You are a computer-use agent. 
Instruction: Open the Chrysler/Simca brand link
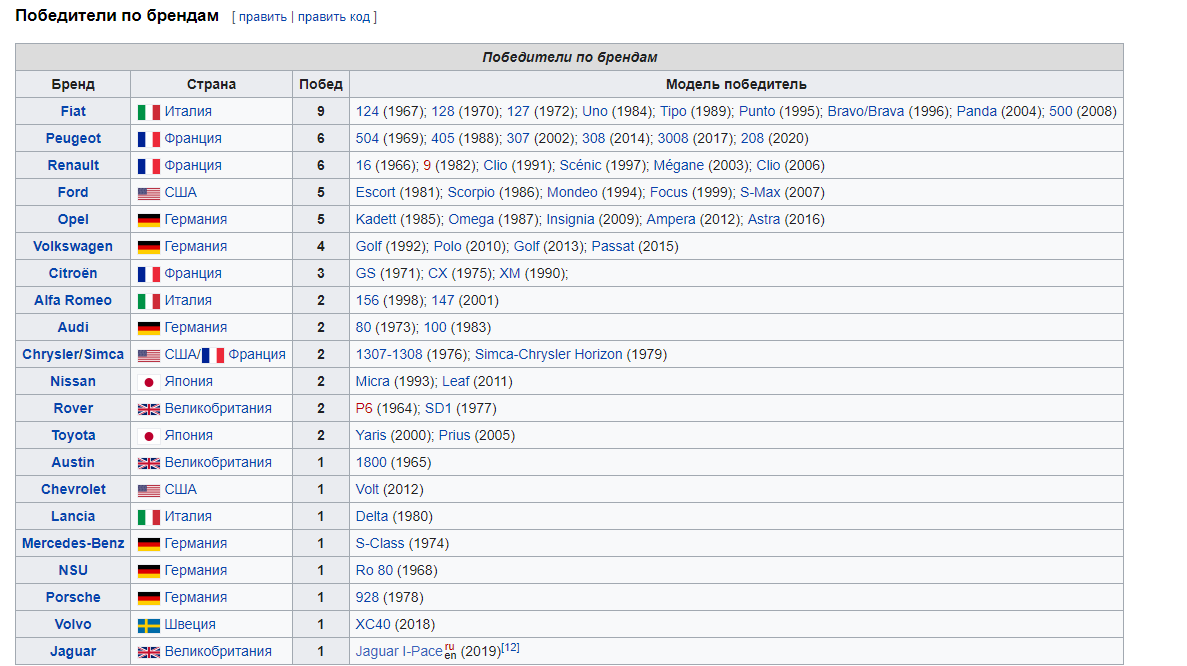(73, 354)
